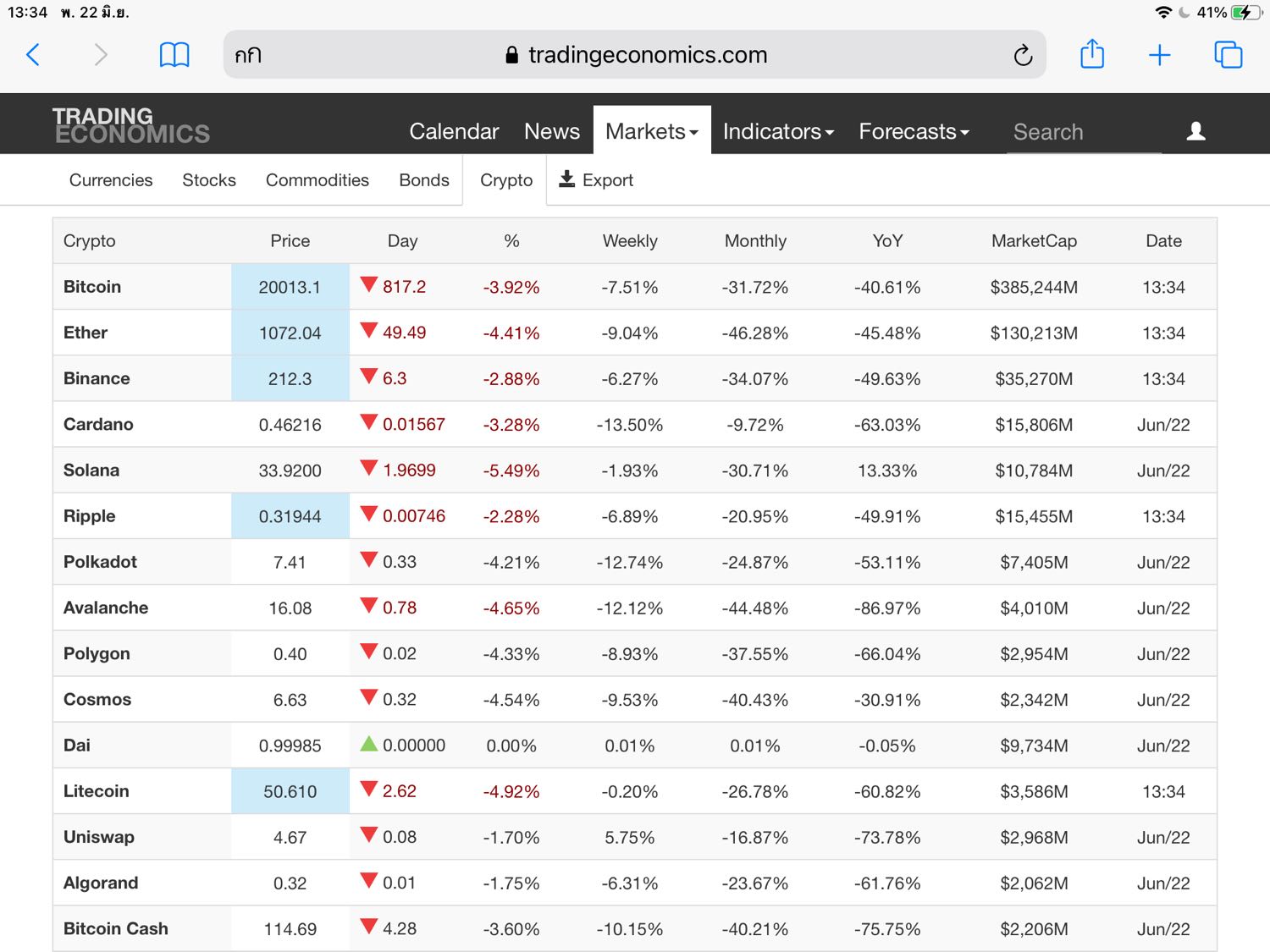Click the Date column header
This screenshot has width=1270, height=952.
point(1163,241)
